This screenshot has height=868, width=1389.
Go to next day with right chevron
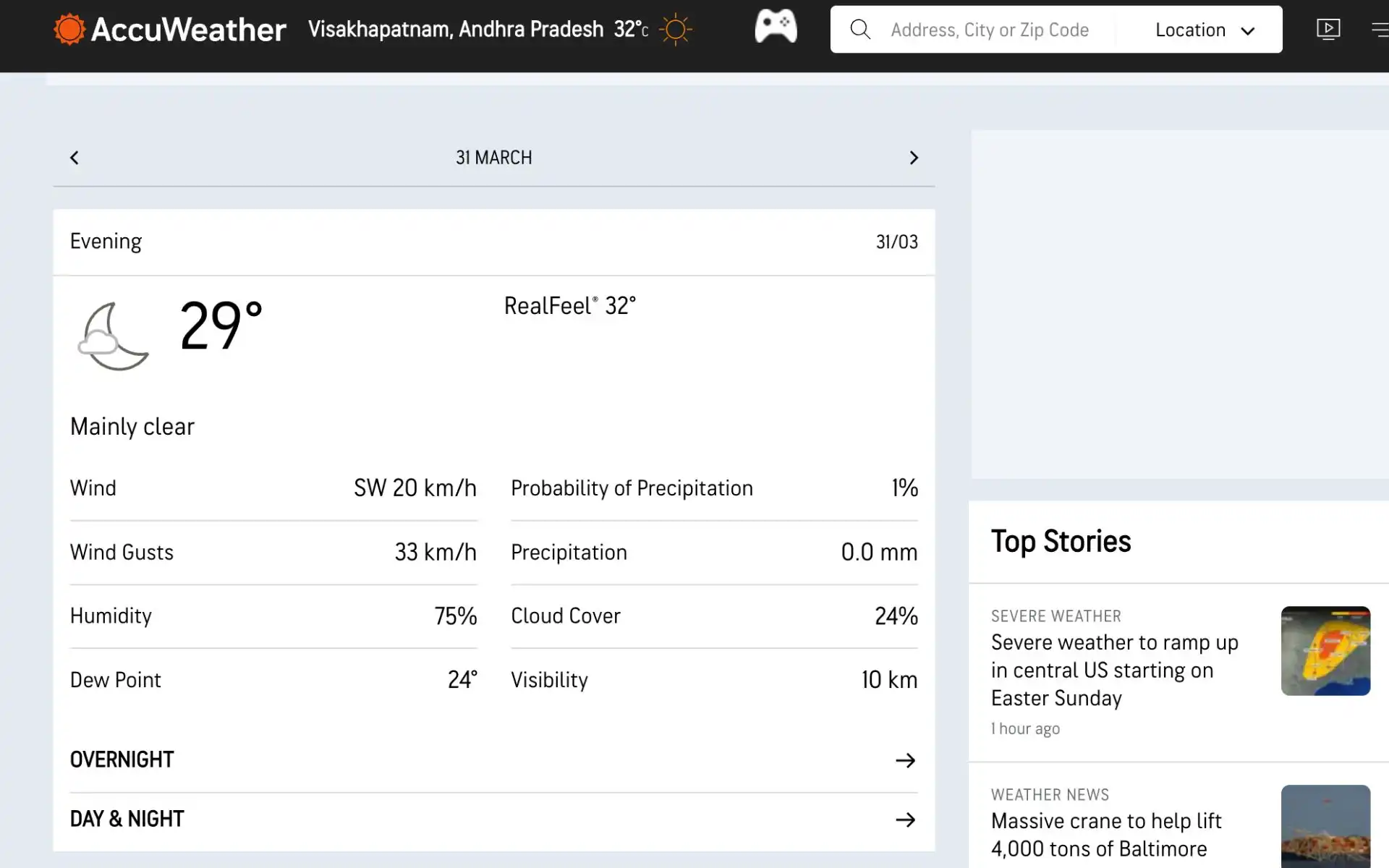coord(914,158)
